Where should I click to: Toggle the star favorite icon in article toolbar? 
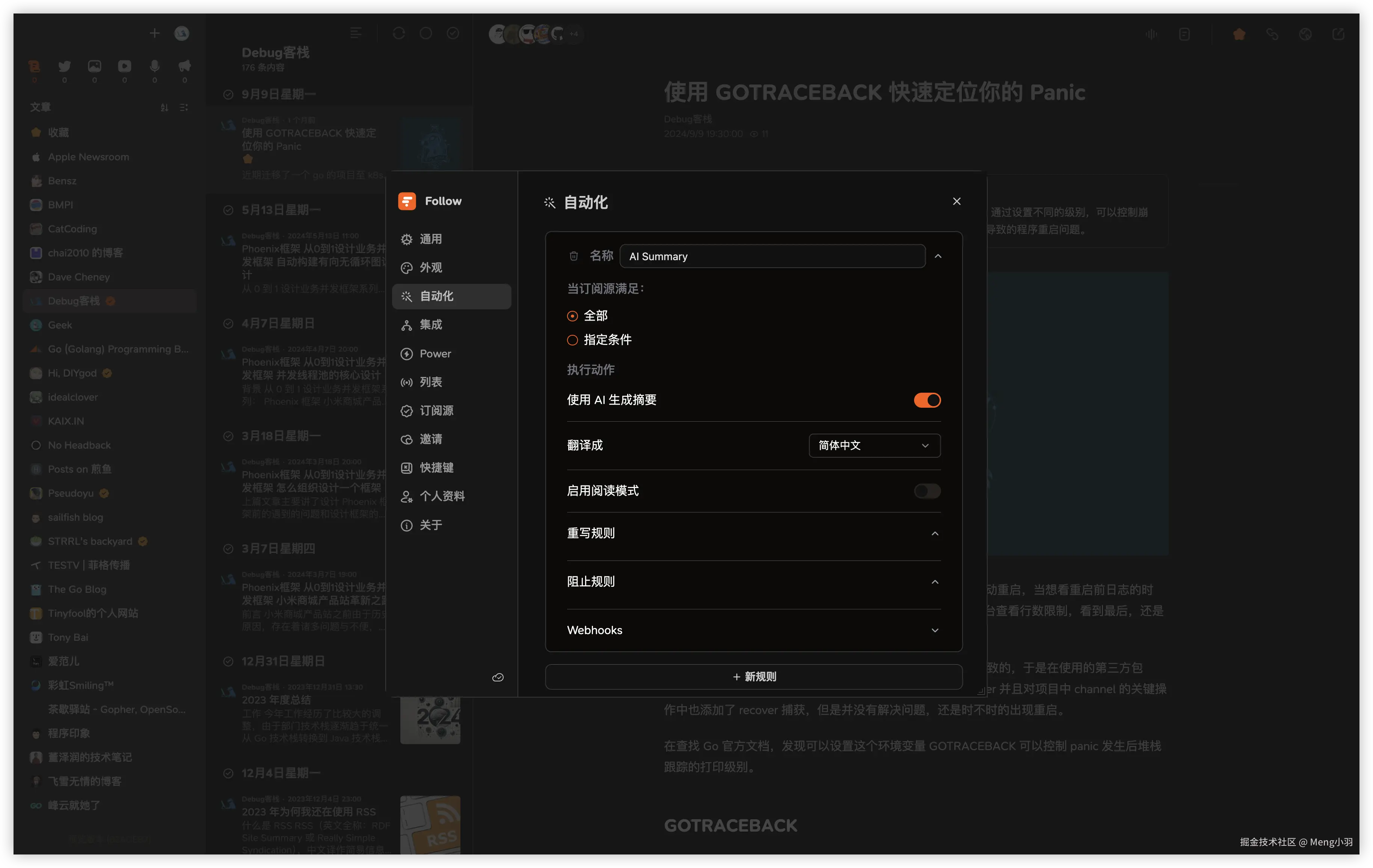click(x=1239, y=35)
